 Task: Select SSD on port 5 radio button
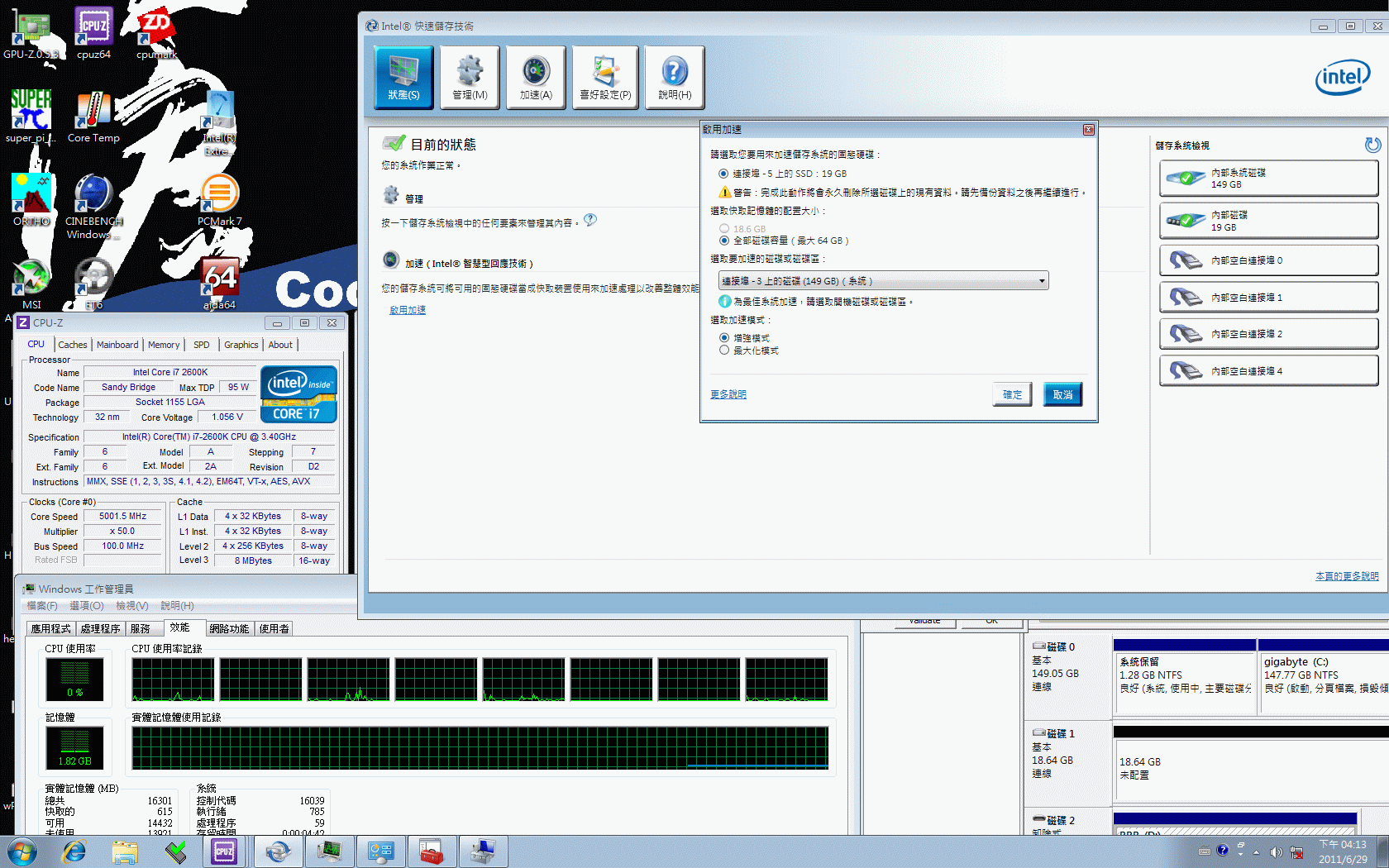click(723, 174)
